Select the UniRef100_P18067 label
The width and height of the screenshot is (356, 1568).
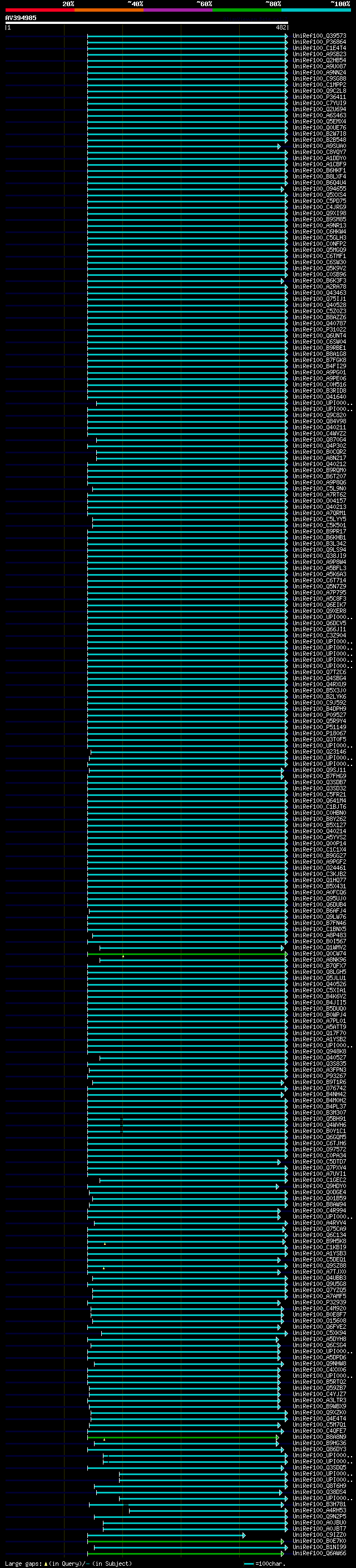[319, 733]
